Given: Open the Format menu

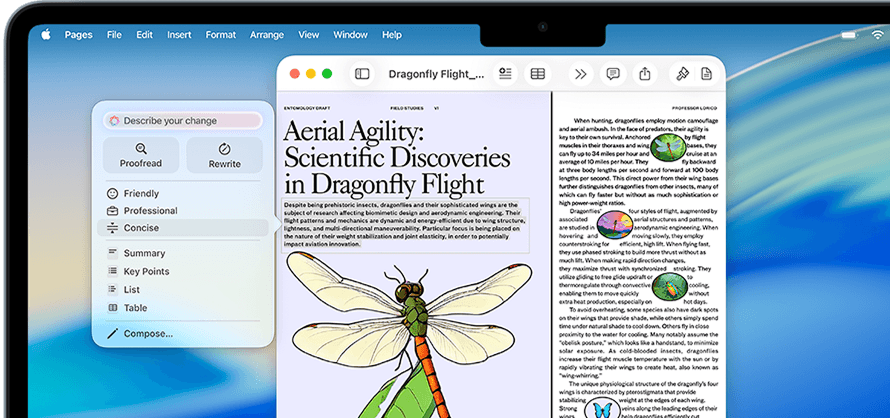Looking at the screenshot, I should click(x=221, y=35).
